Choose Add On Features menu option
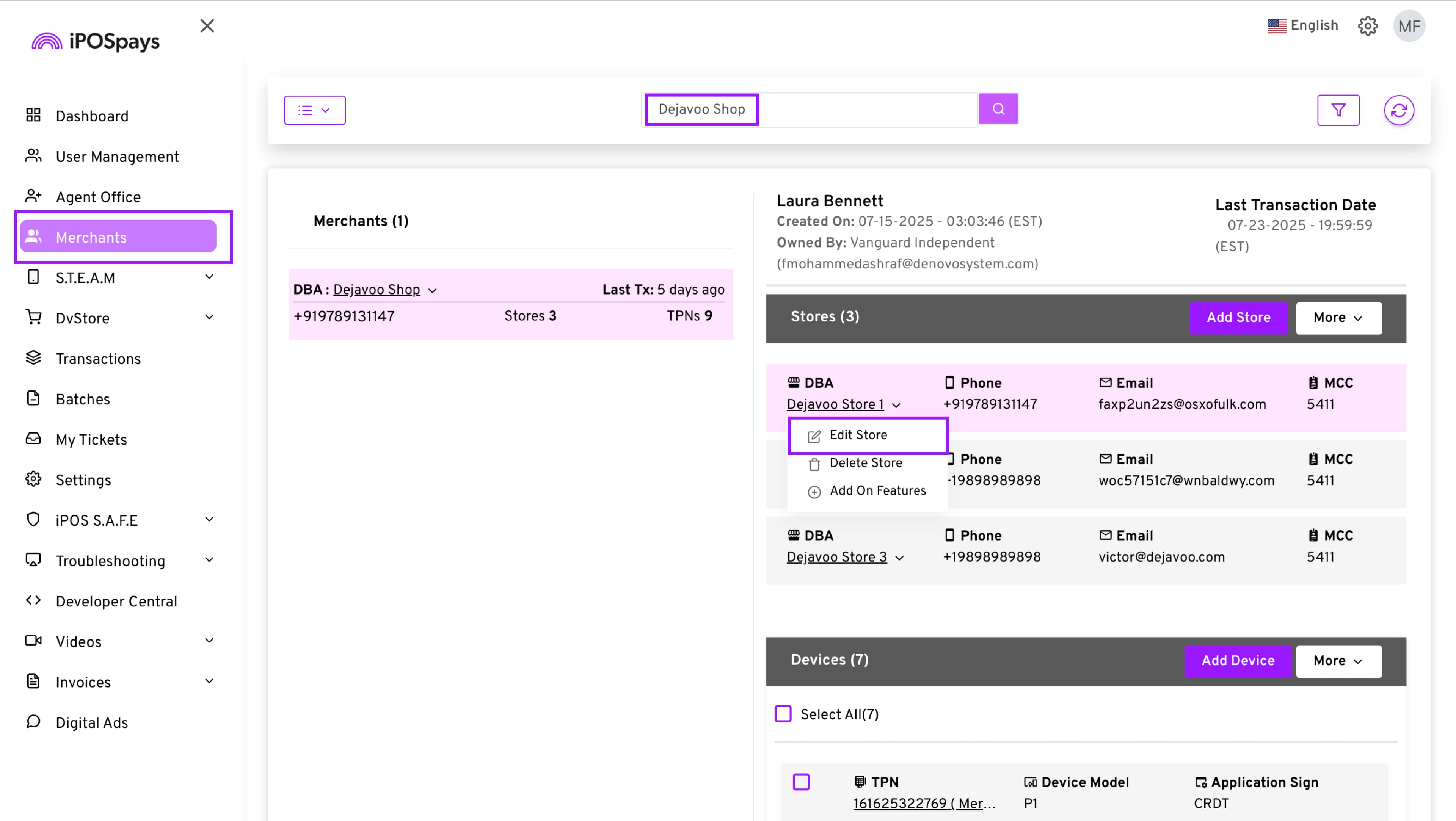Screen dimensions: 1456x821 coord(877,490)
